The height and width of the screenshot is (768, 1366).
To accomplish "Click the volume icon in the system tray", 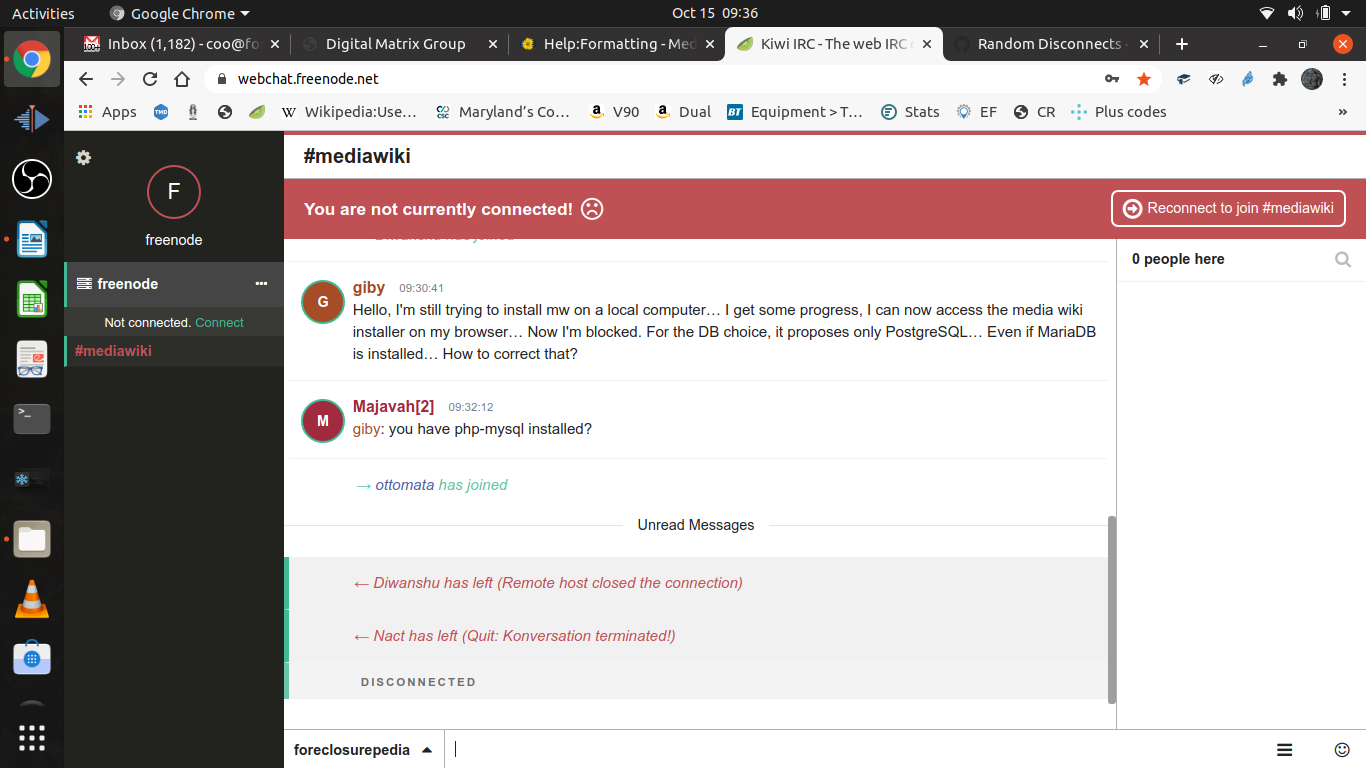I will [1295, 13].
